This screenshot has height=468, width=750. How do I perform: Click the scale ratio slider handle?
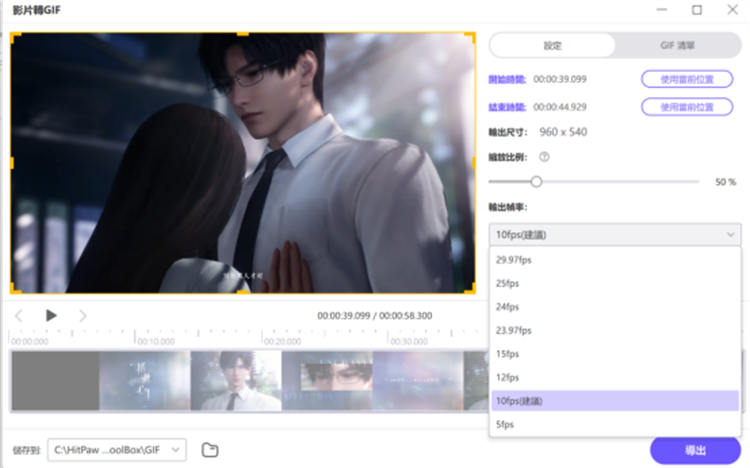coord(536,182)
